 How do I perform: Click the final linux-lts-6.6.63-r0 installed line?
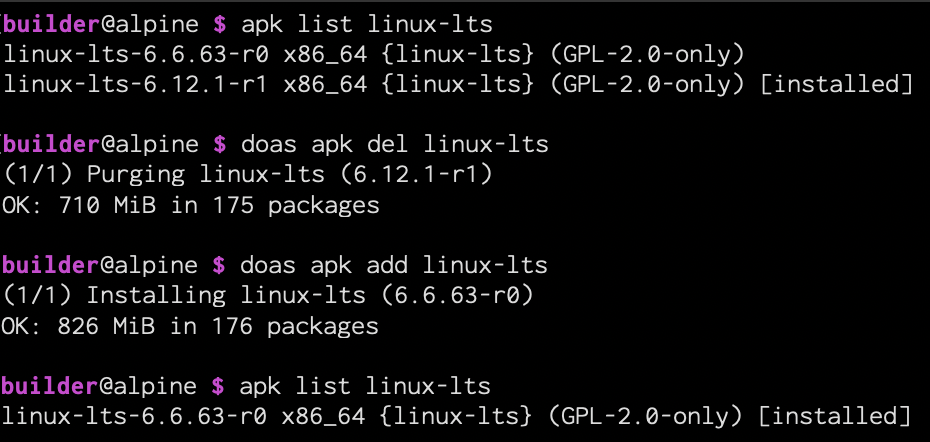[x=456, y=416]
